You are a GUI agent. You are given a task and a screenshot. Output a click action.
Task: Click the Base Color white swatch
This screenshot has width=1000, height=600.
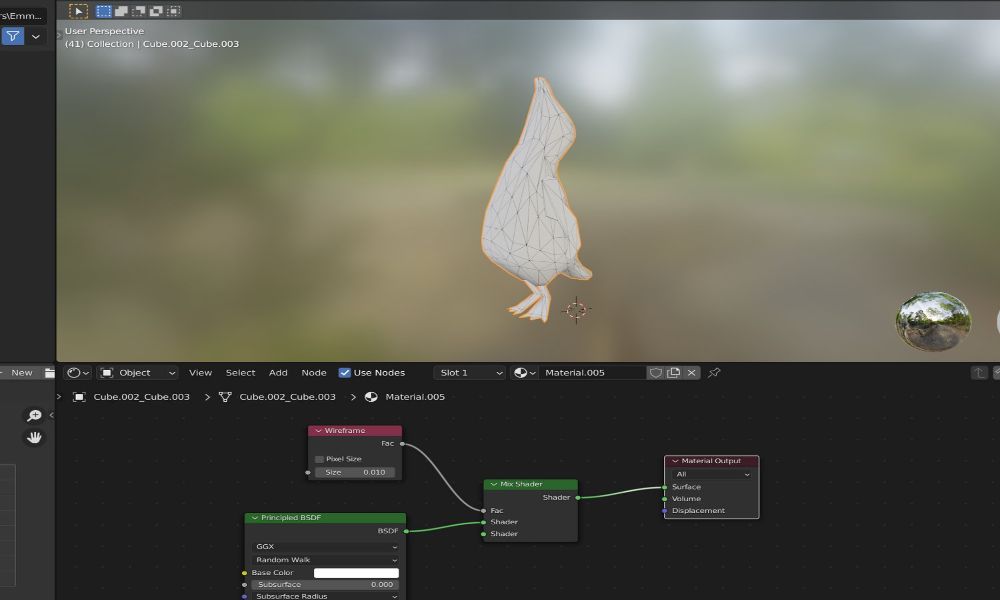pyautogui.click(x=355, y=573)
